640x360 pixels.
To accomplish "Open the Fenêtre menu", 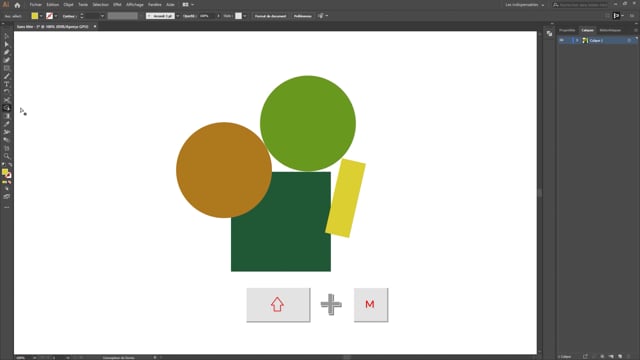I will [x=155, y=4].
